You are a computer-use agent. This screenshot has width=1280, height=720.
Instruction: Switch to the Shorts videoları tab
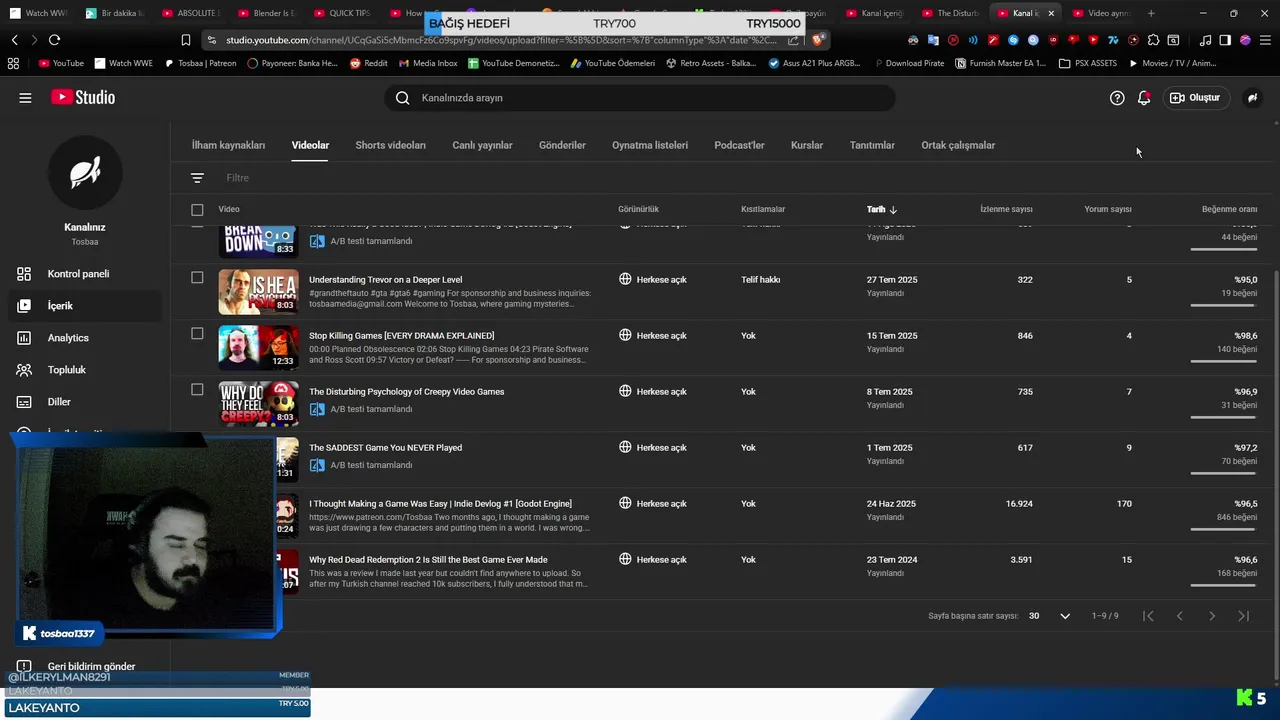click(390, 145)
